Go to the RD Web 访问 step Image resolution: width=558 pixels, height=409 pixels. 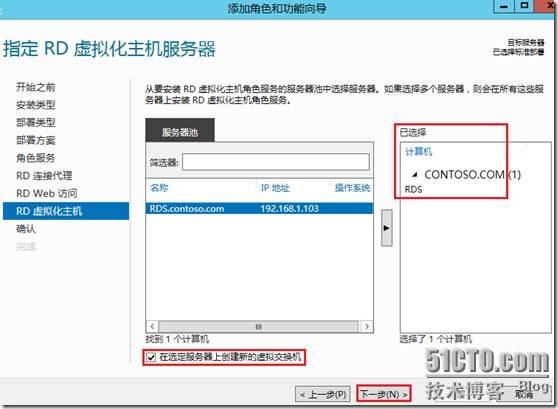47,193
